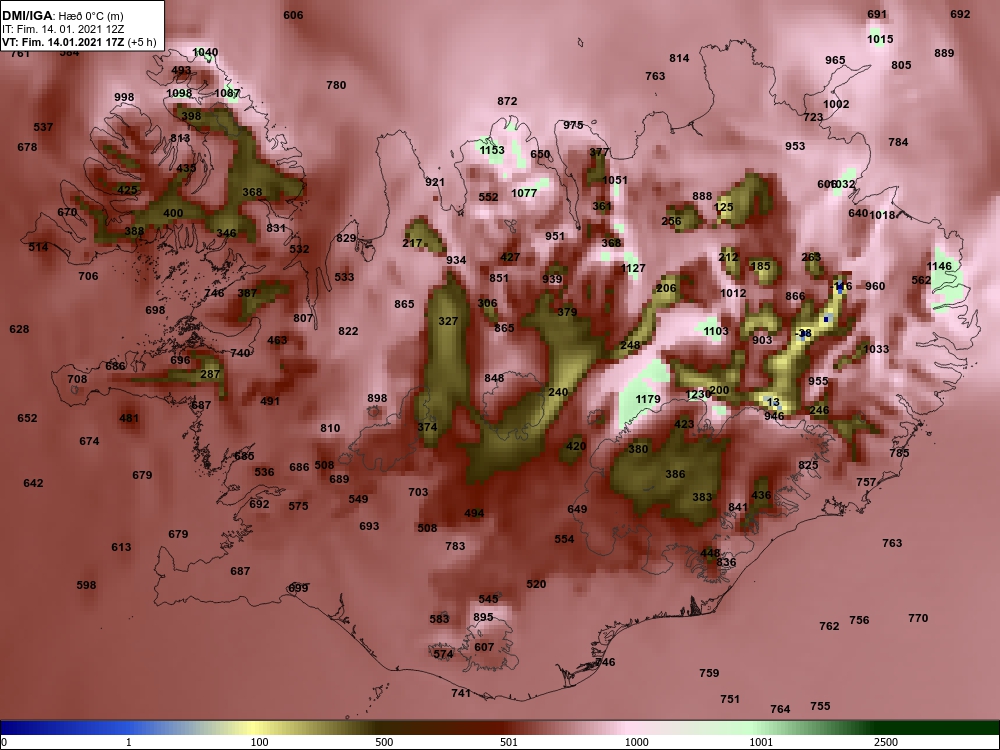Click the map value '1179'
The height and width of the screenshot is (750, 1000).
(648, 399)
